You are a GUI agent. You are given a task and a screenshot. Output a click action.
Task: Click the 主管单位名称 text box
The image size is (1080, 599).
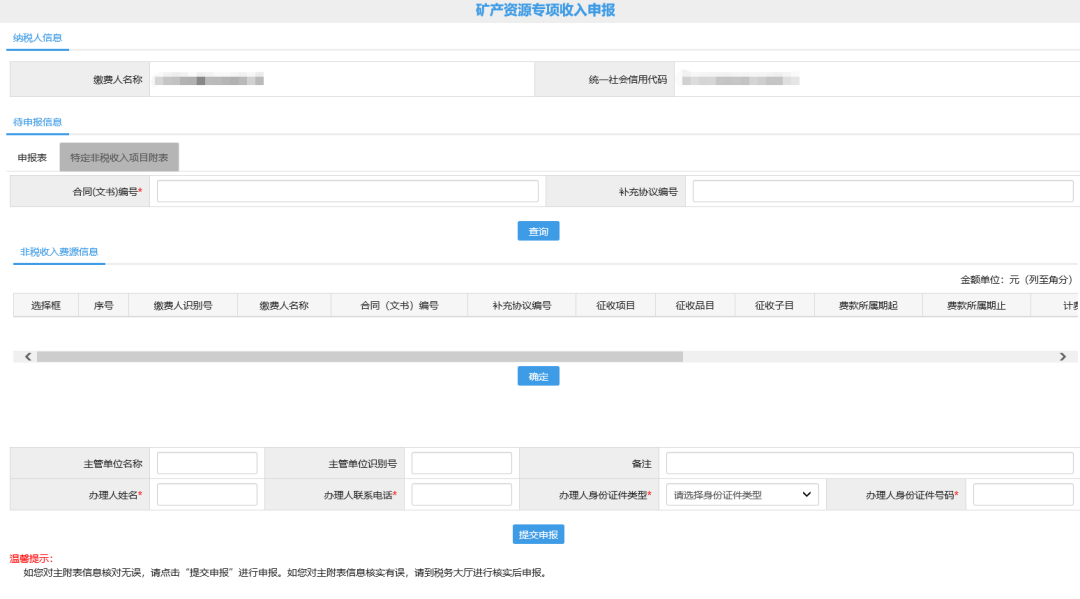coord(207,463)
